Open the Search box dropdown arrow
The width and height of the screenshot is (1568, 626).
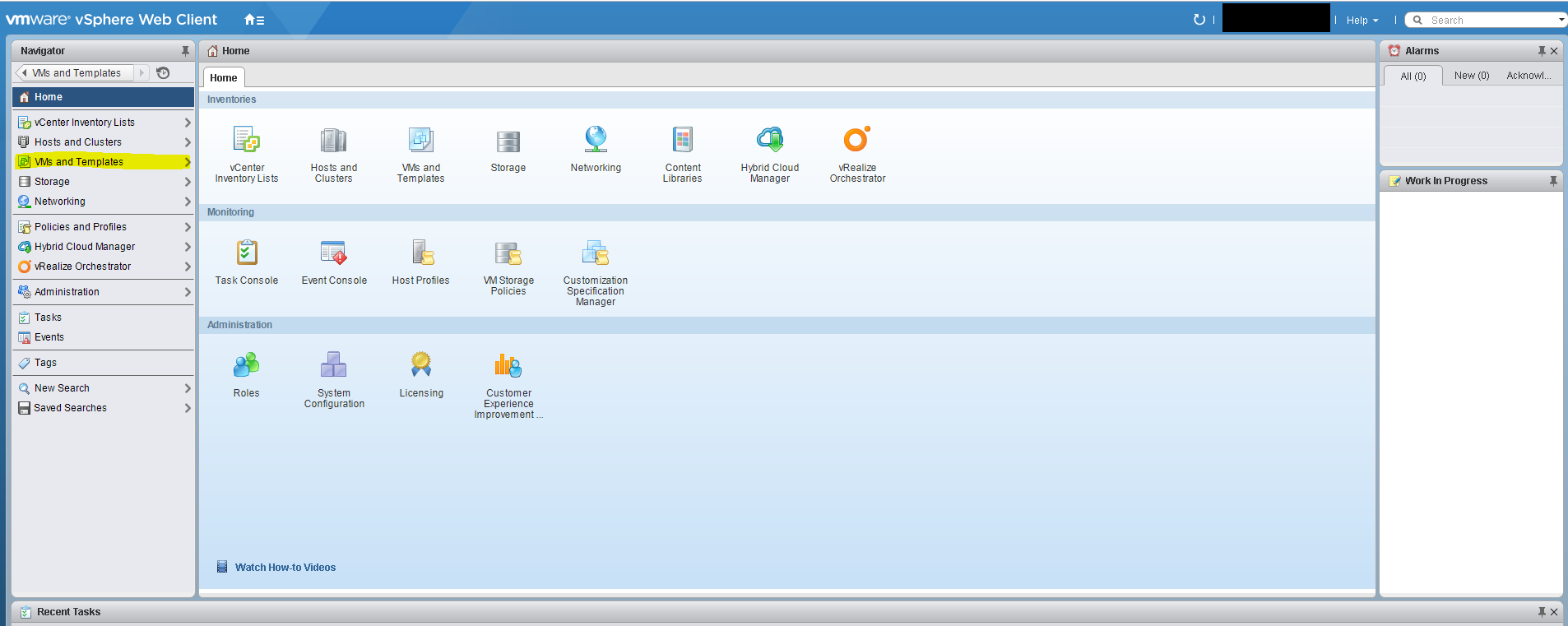pyautogui.click(x=1561, y=20)
